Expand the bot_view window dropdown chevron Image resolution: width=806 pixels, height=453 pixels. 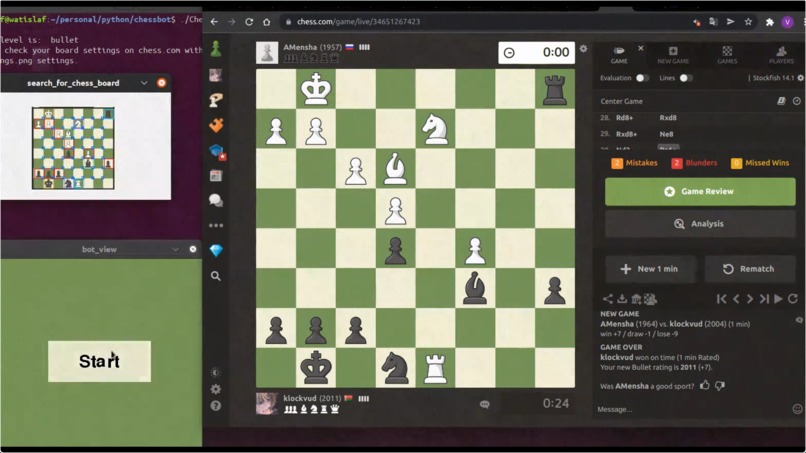(175, 249)
